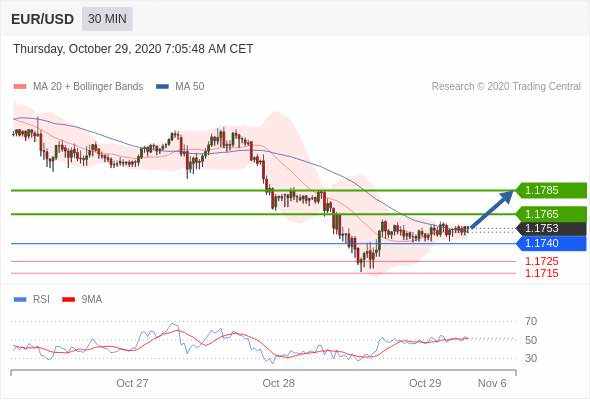This screenshot has height=400, width=590.
Task: Click the Nov 6 date axis label
Action: coord(492,383)
